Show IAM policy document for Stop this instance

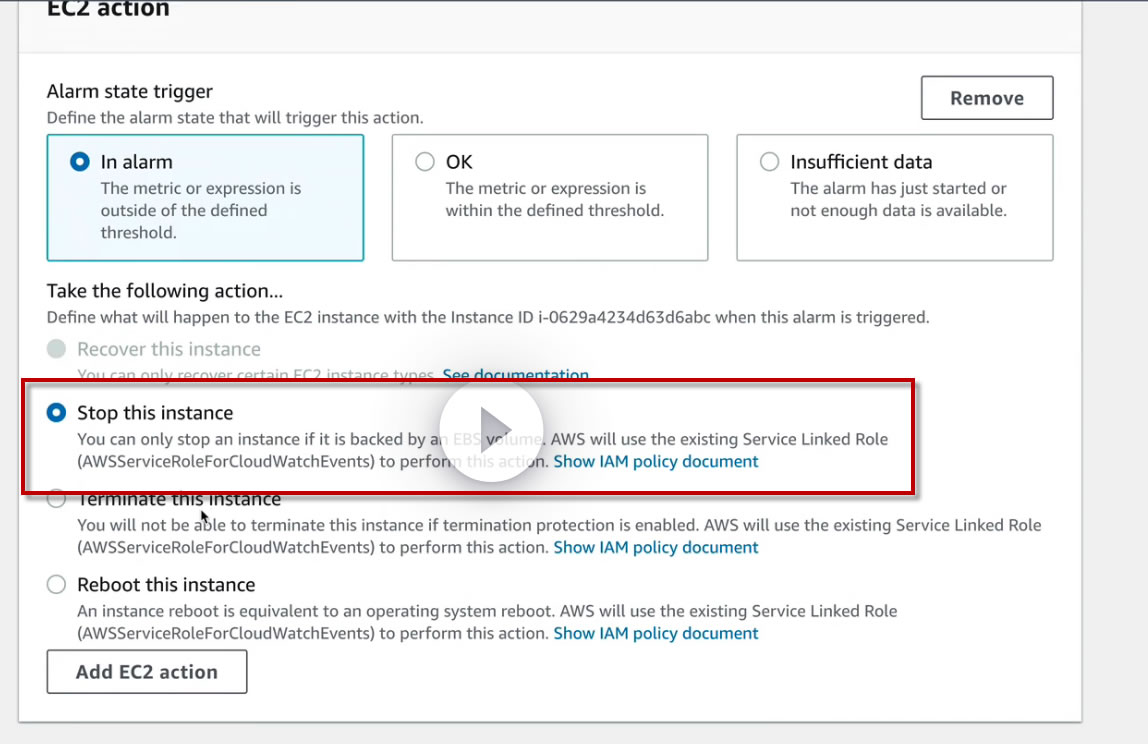click(656, 461)
